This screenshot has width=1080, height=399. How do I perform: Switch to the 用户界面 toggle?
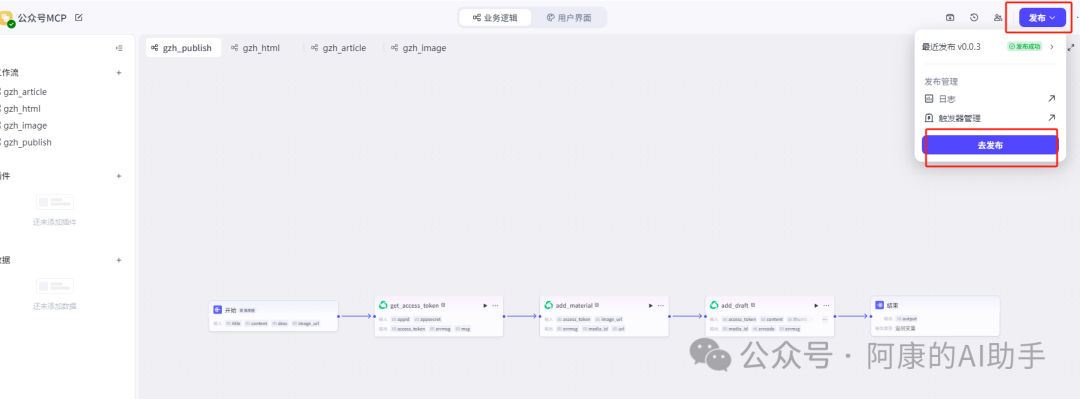[569, 18]
